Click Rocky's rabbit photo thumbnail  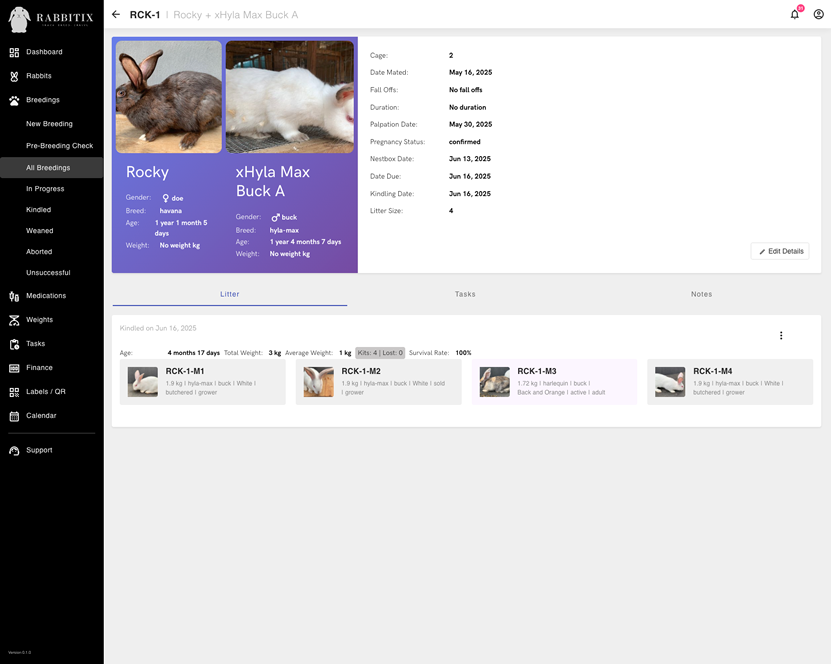click(x=168, y=95)
